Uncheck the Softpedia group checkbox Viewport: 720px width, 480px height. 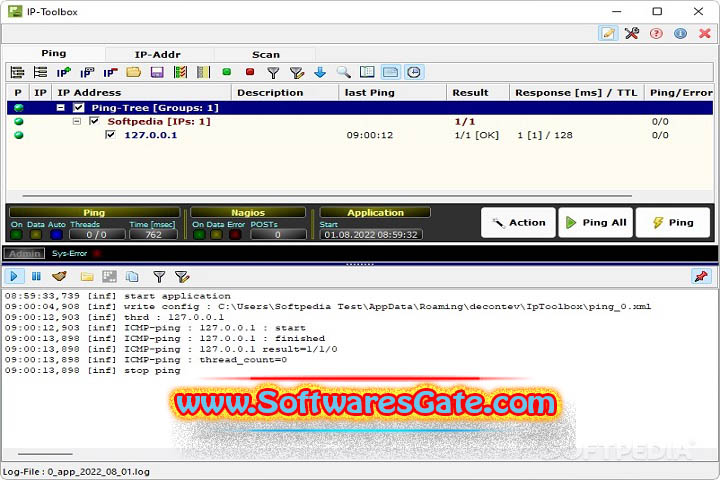coord(94,121)
